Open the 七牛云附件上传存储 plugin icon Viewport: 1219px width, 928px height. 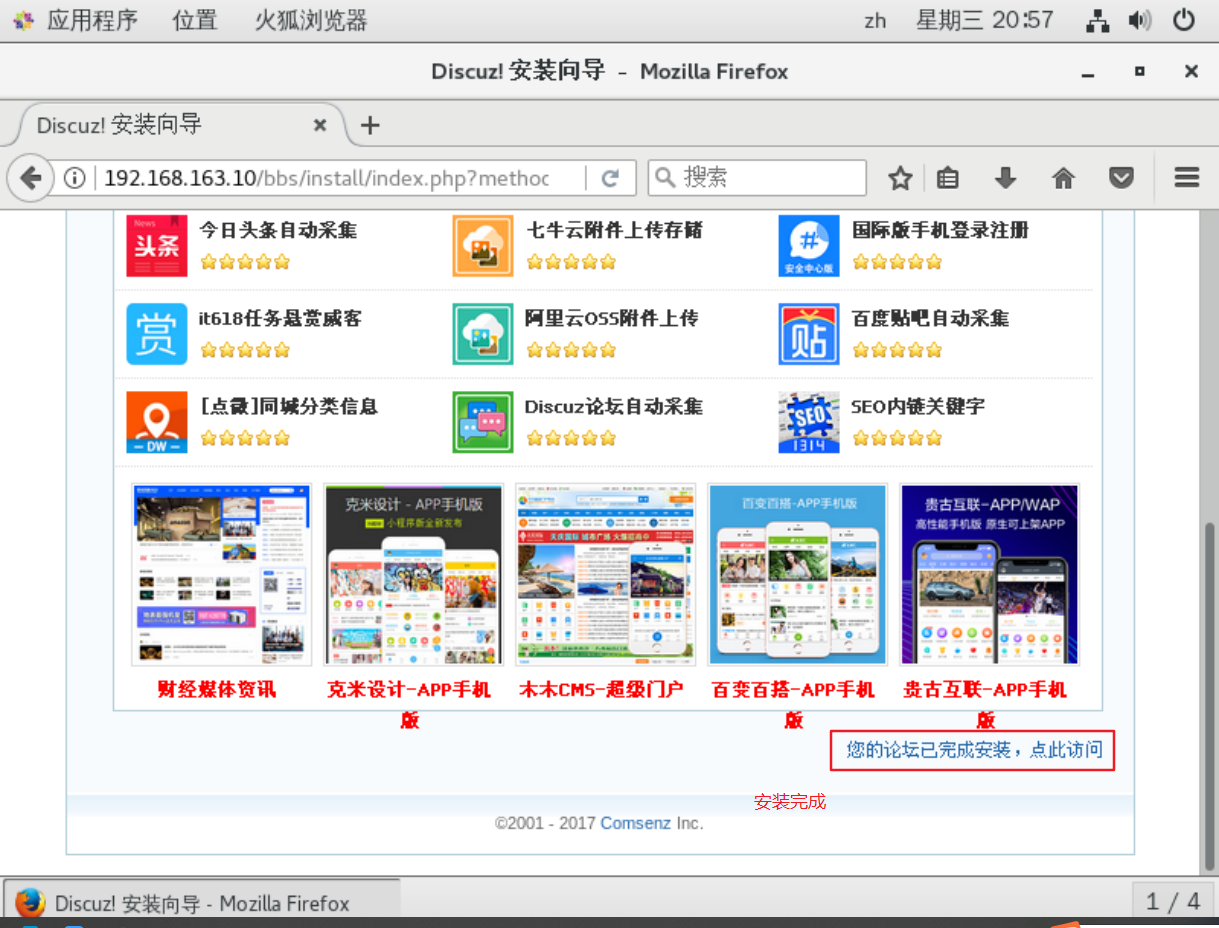coord(483,246)
